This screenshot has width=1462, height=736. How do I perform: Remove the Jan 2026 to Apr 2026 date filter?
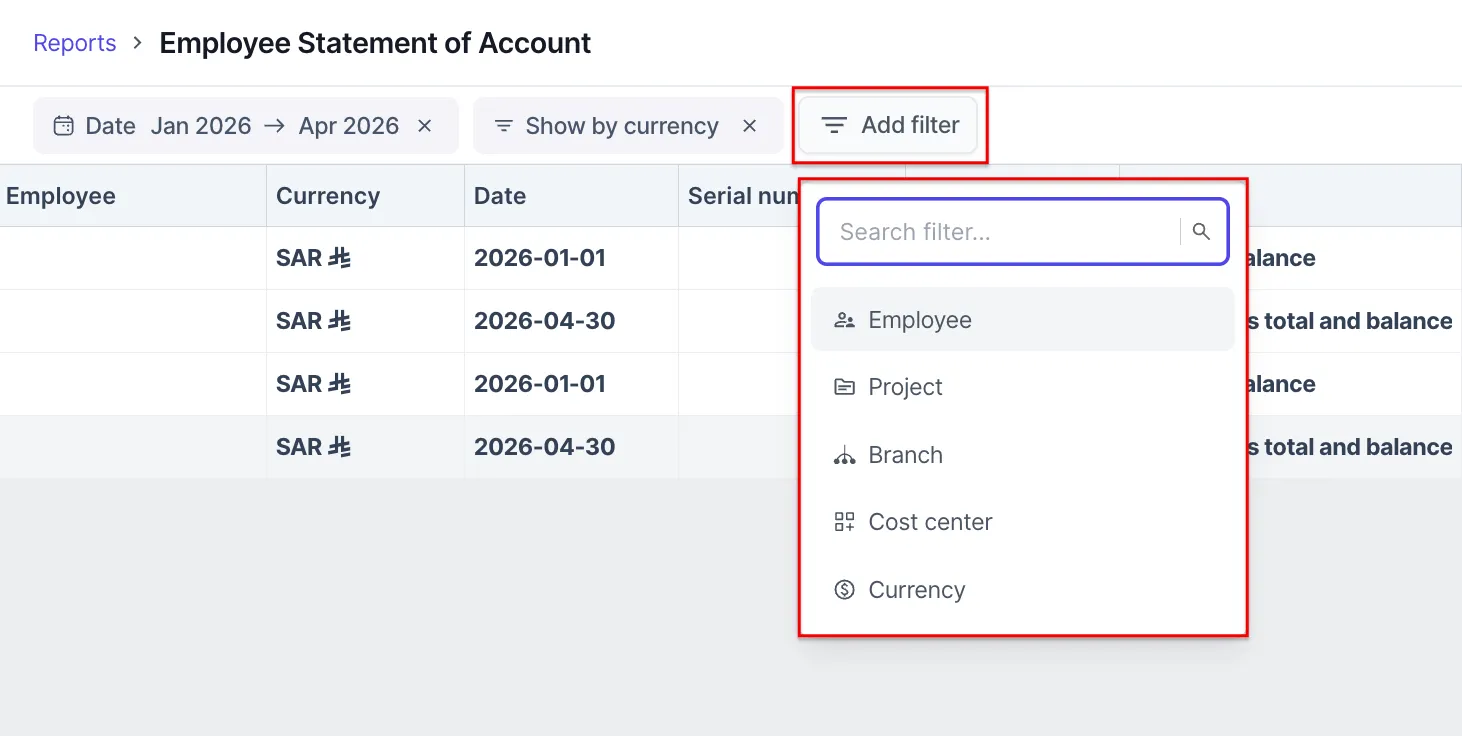click(x=424, y=125)
